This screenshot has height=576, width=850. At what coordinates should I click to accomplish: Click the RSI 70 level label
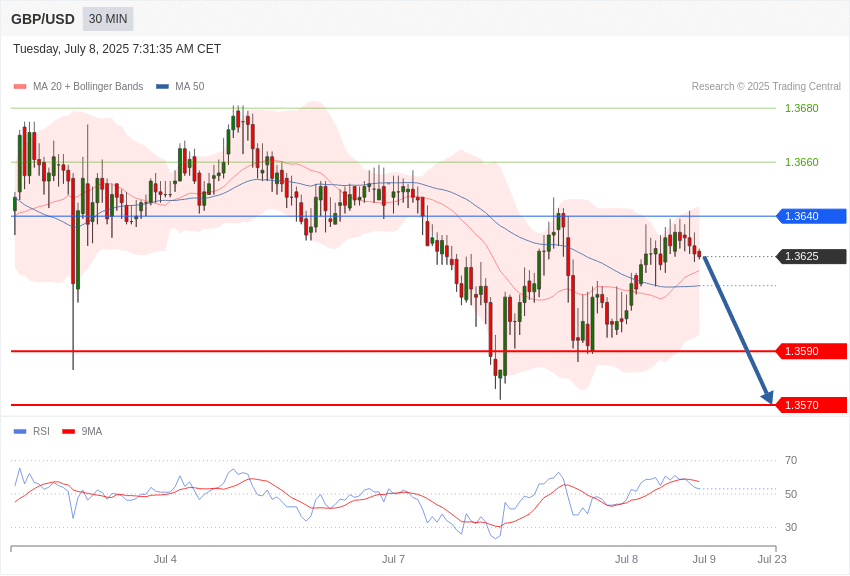coord(791,461)
